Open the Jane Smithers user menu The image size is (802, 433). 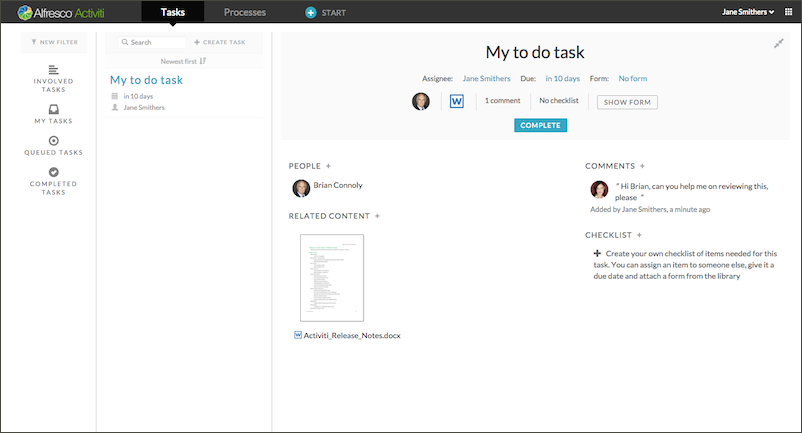[748, 12]
